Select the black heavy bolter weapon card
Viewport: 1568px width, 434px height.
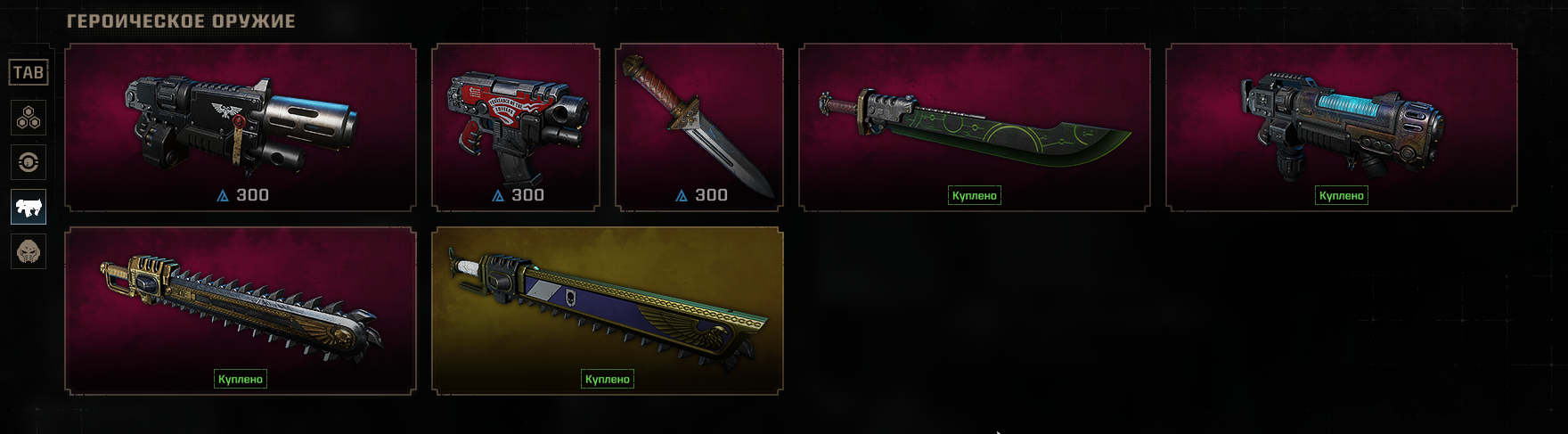(x=241, y=127)
